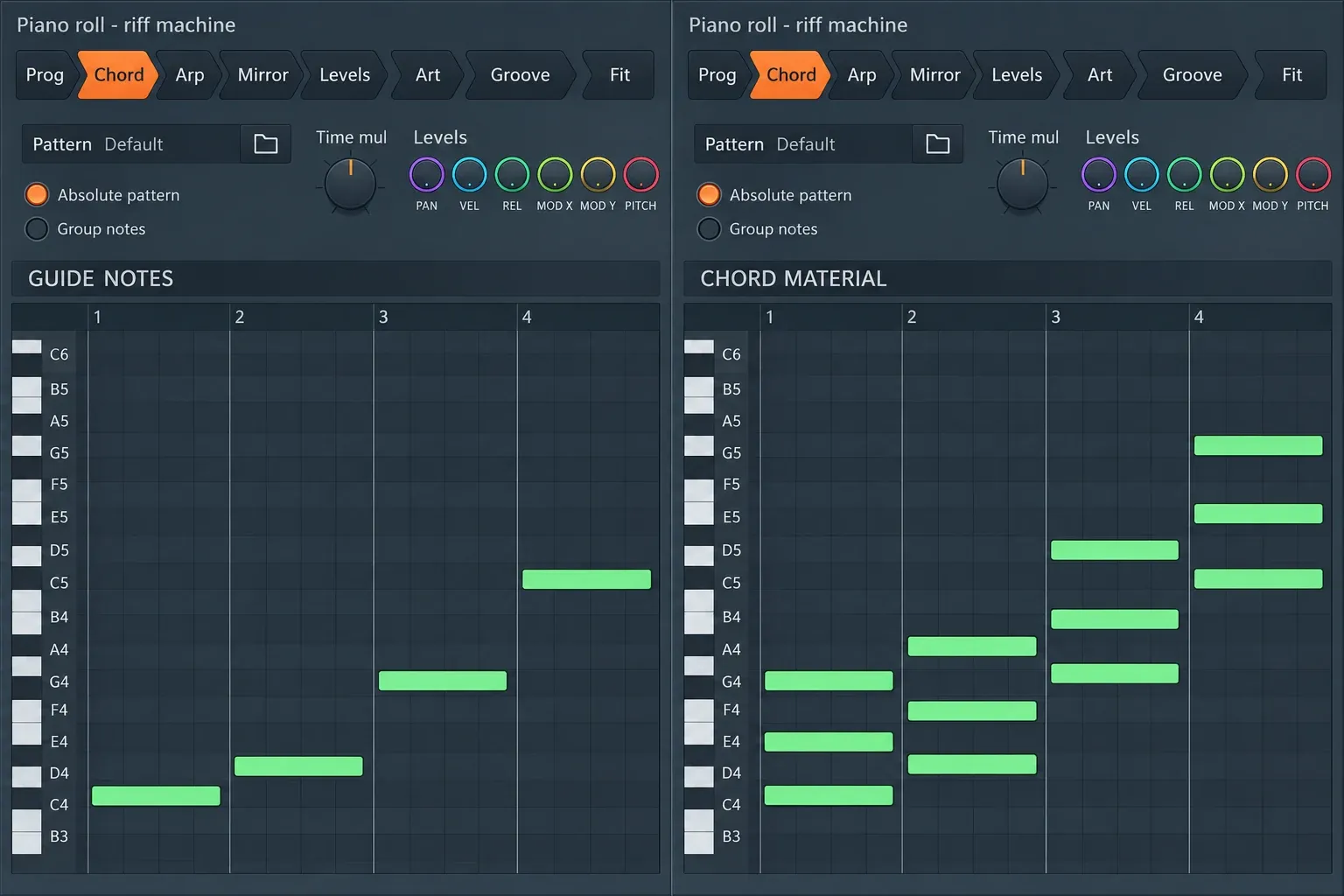
Task: Open Groove tab in left panel
Action: point(520,75)
